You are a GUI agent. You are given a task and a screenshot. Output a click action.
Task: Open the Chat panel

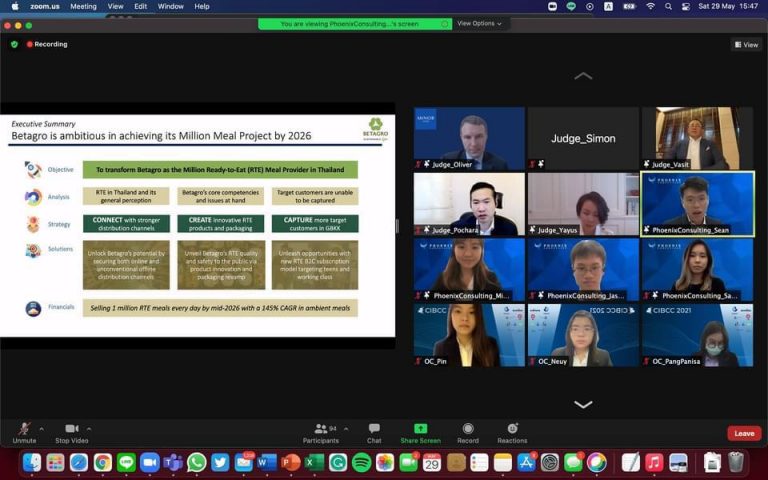coord(374,433)
